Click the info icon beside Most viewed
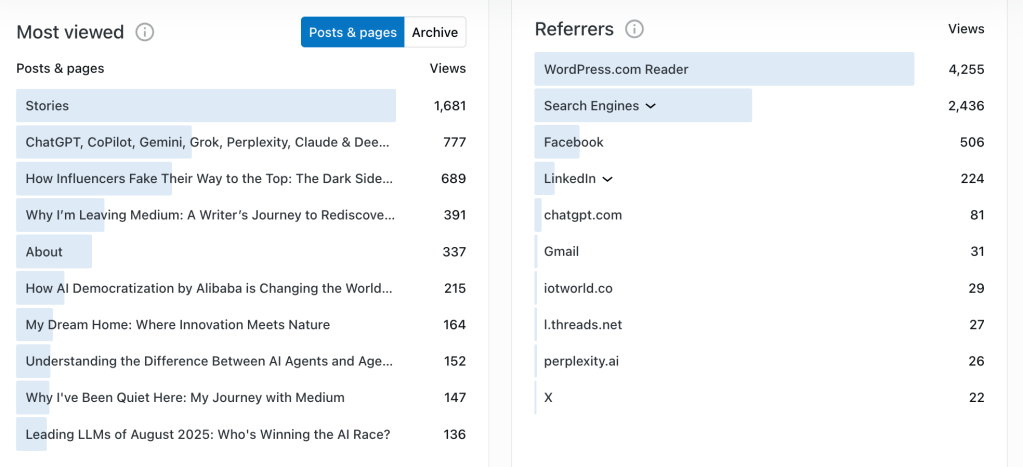This screenshot has width=1023, height=467. click(x=145, y=32)
